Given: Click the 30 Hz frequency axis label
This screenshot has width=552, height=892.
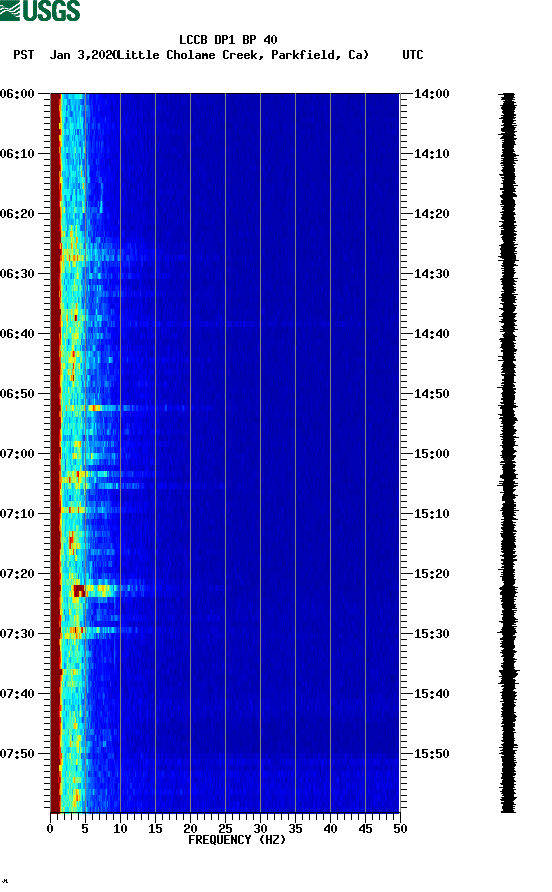Looking at the screenshot, I should coord(260,829).
